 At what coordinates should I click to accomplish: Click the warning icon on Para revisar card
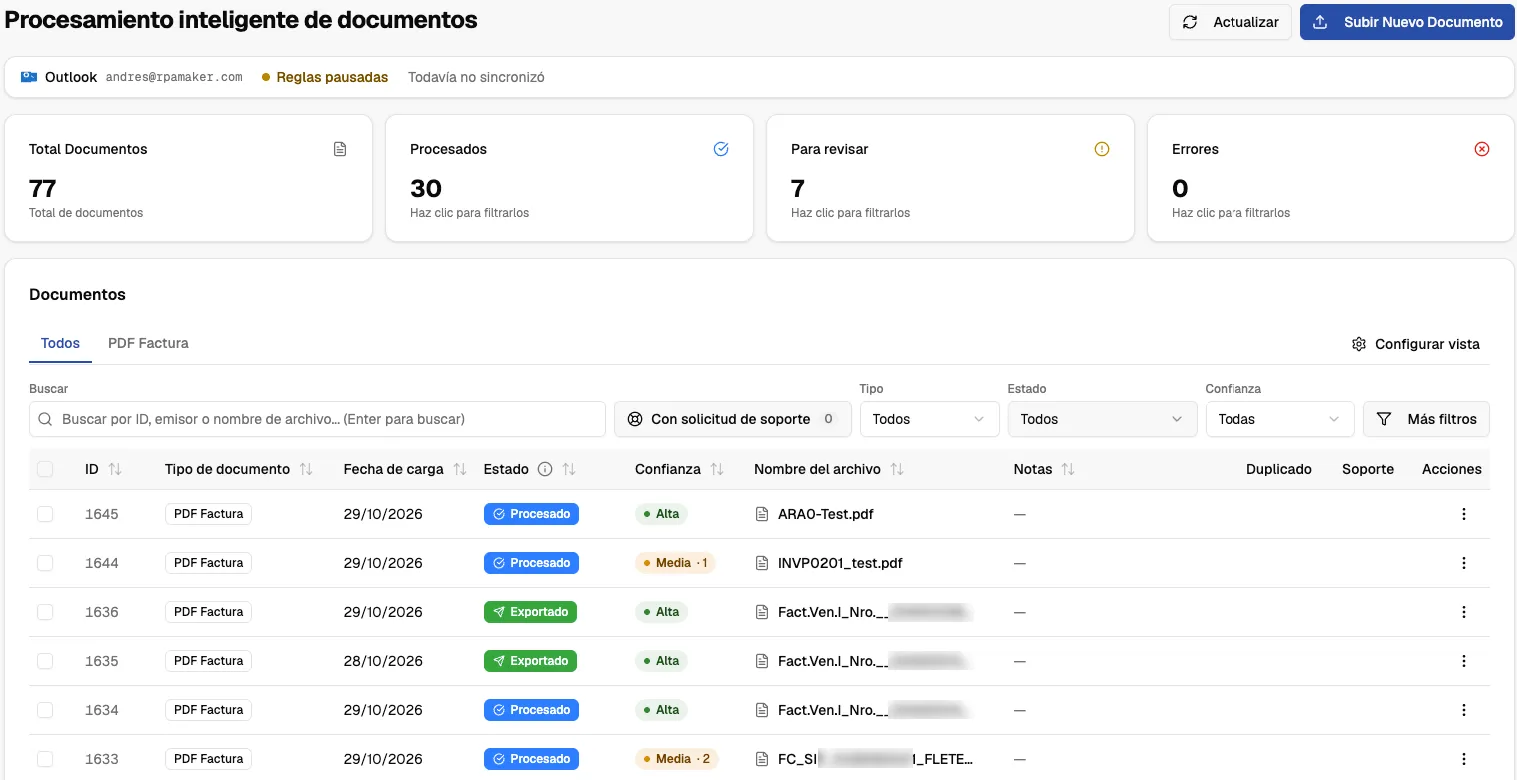[1102, 149]
